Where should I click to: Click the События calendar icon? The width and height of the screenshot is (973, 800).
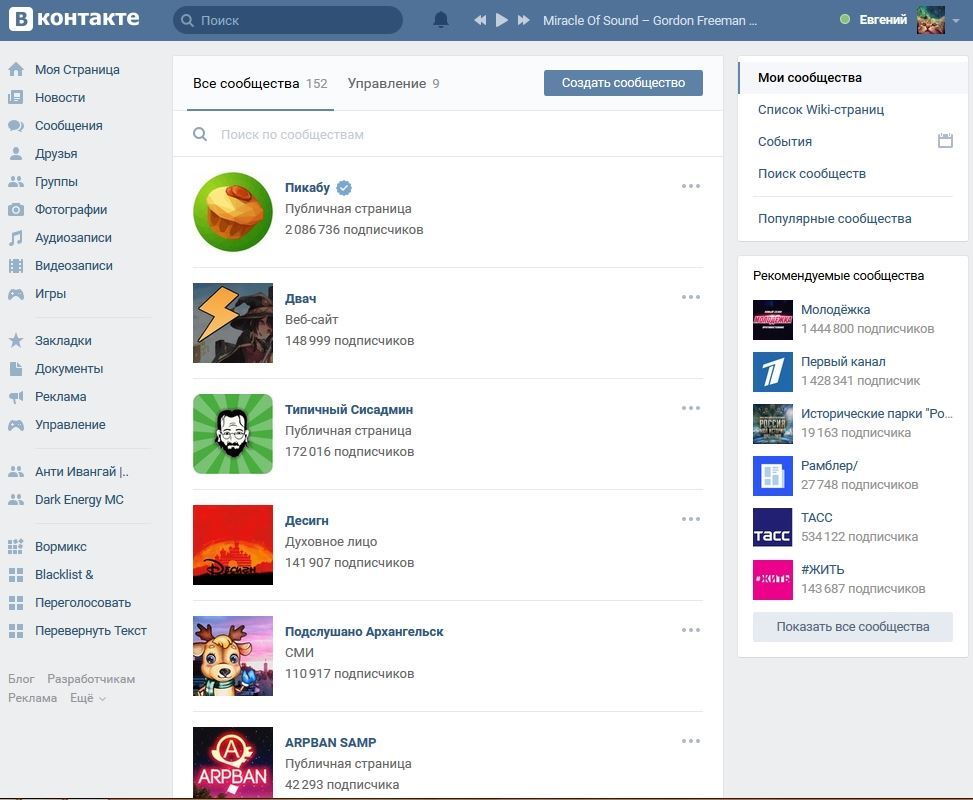[x=945, y=140]
